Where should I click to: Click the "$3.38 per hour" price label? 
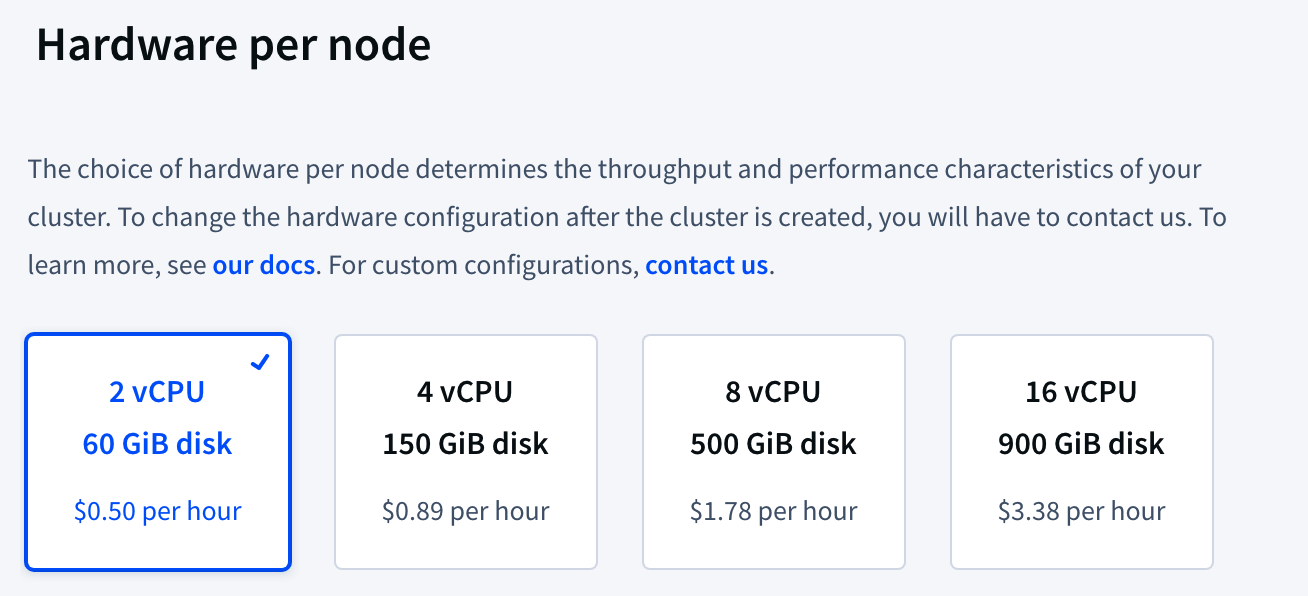point(1082,510)
